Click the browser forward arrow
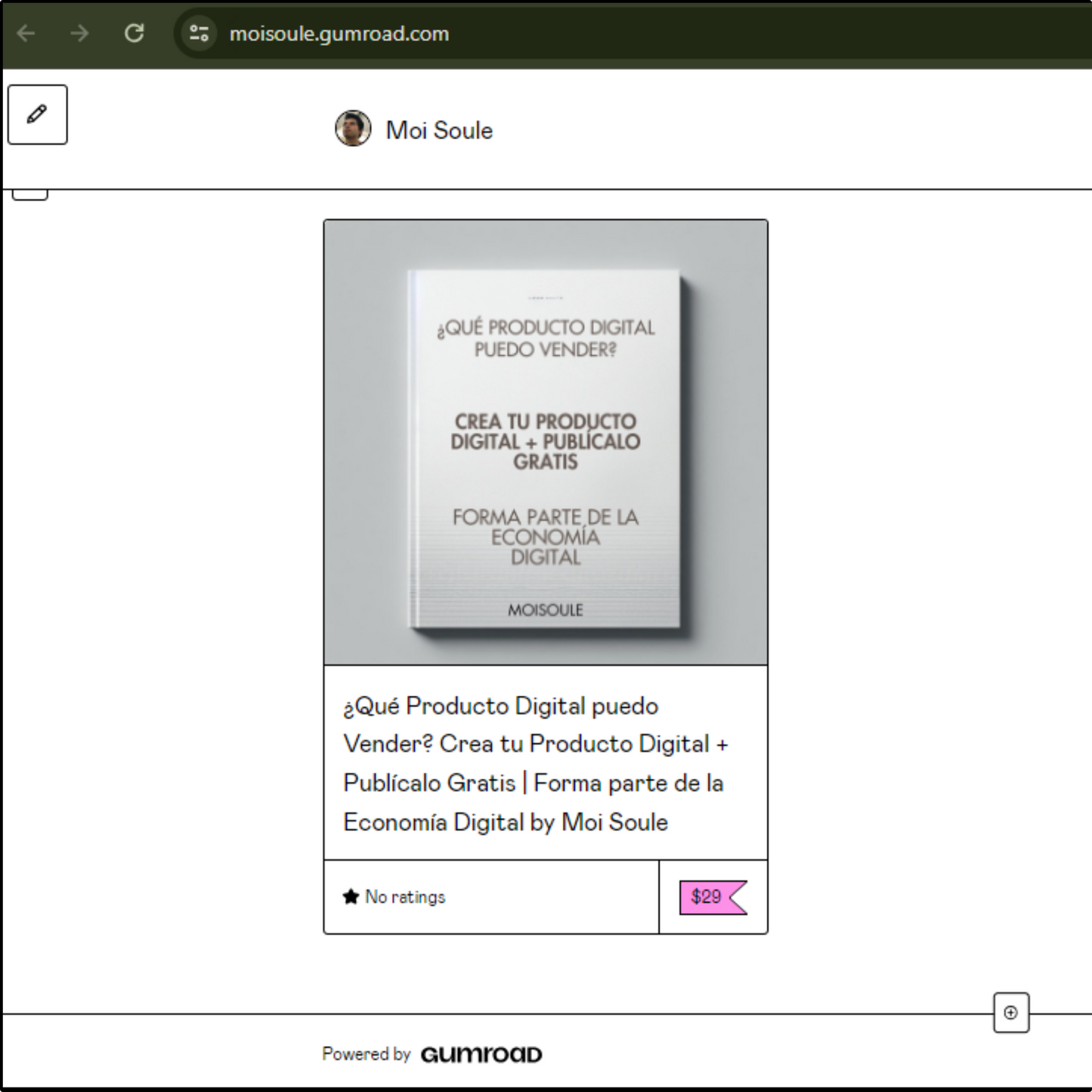This screenshot has width=1092, height=1092. tap(79, 33)
